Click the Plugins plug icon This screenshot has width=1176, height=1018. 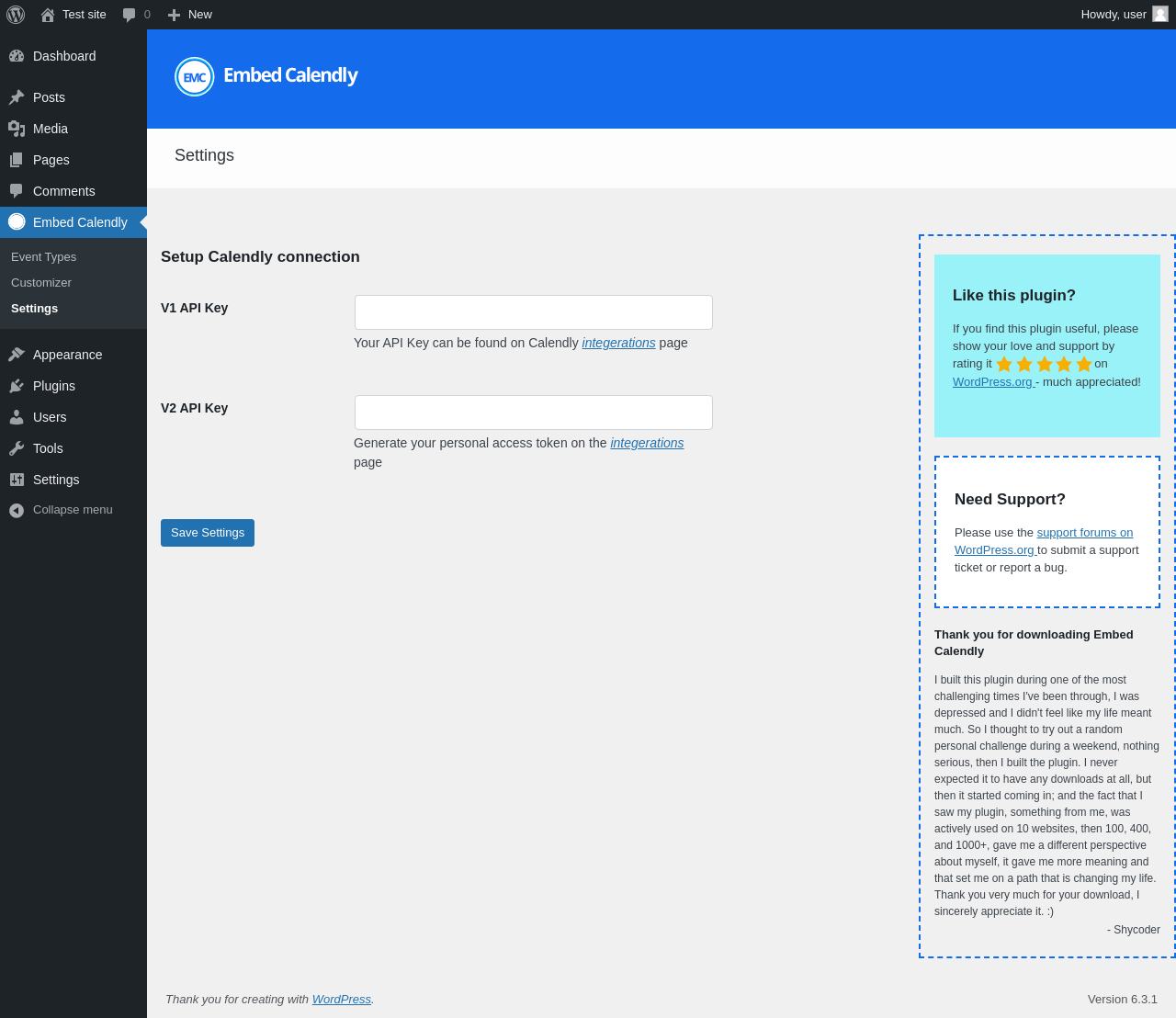point(17,386)
